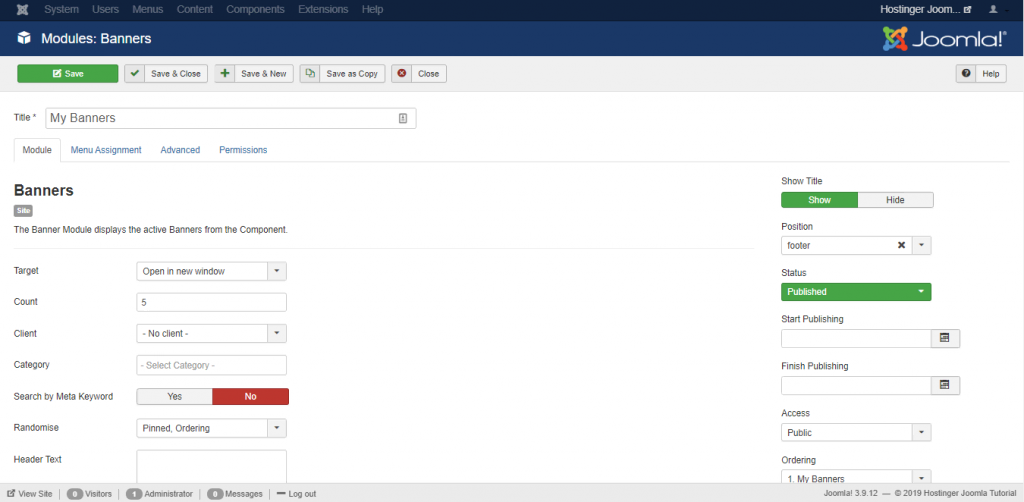Open the Finish Publishing calendar icon

tap(944, 385)
